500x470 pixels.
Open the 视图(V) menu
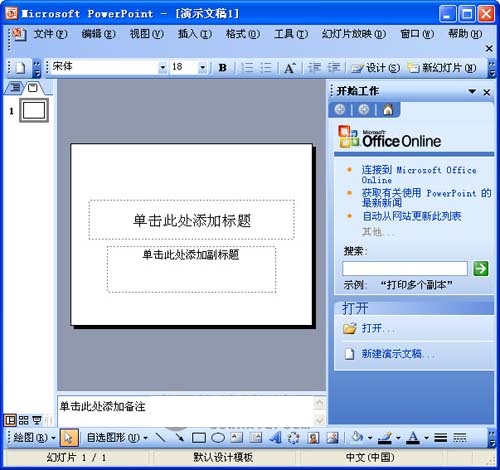[147, 34]
